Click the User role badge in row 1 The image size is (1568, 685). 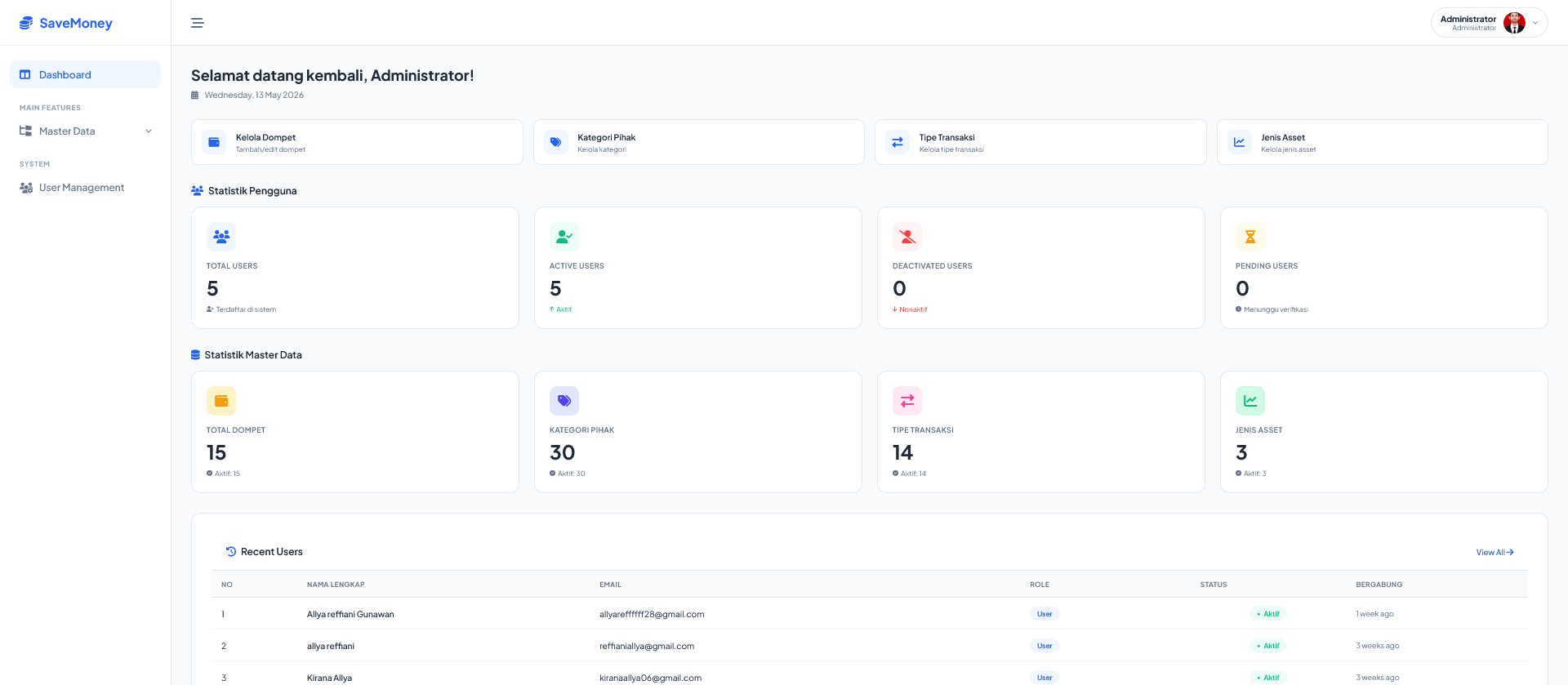[1045, 614]
